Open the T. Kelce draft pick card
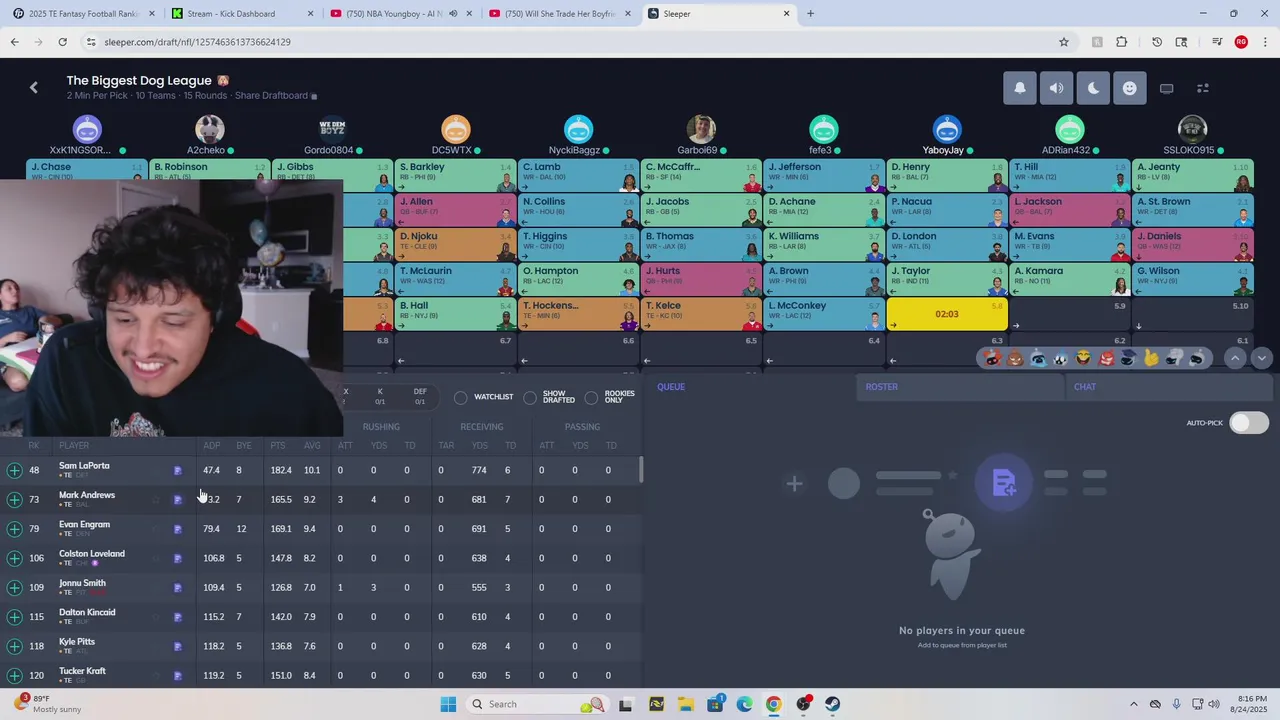This screenshot has height=720, width=1280. point(701,314)
